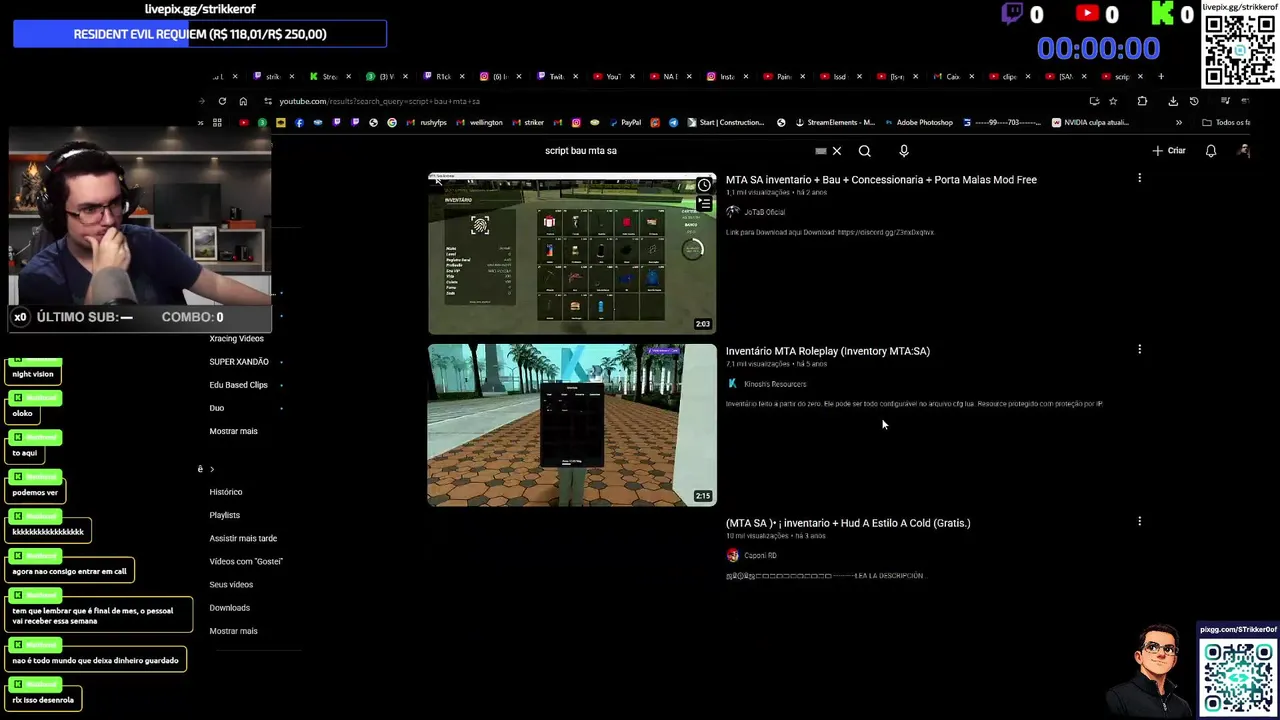Open SUPER XANDÃO subscription

click(x=239, y=362)
